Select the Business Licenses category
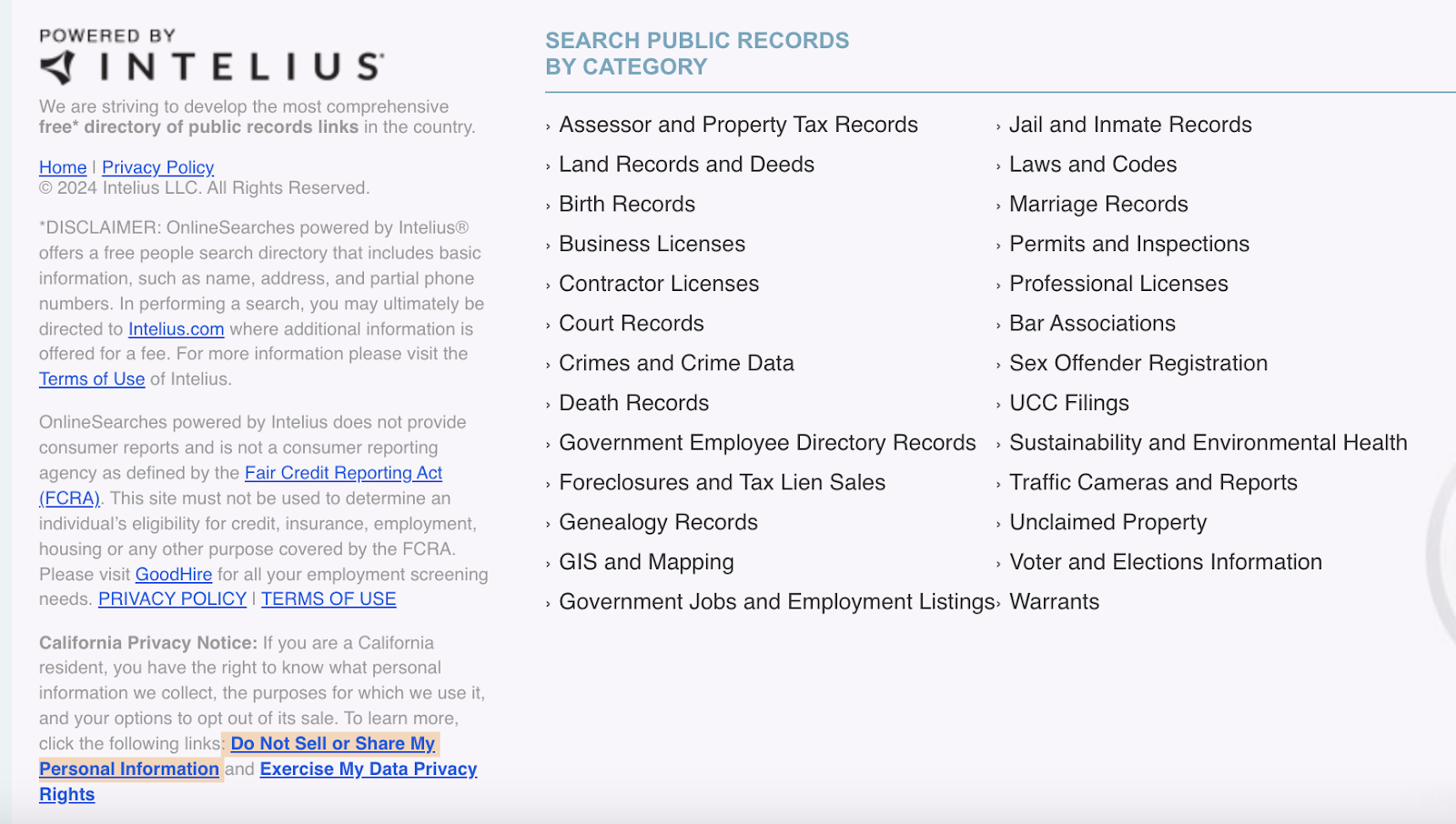1456x824 pixels. point(652,244)
